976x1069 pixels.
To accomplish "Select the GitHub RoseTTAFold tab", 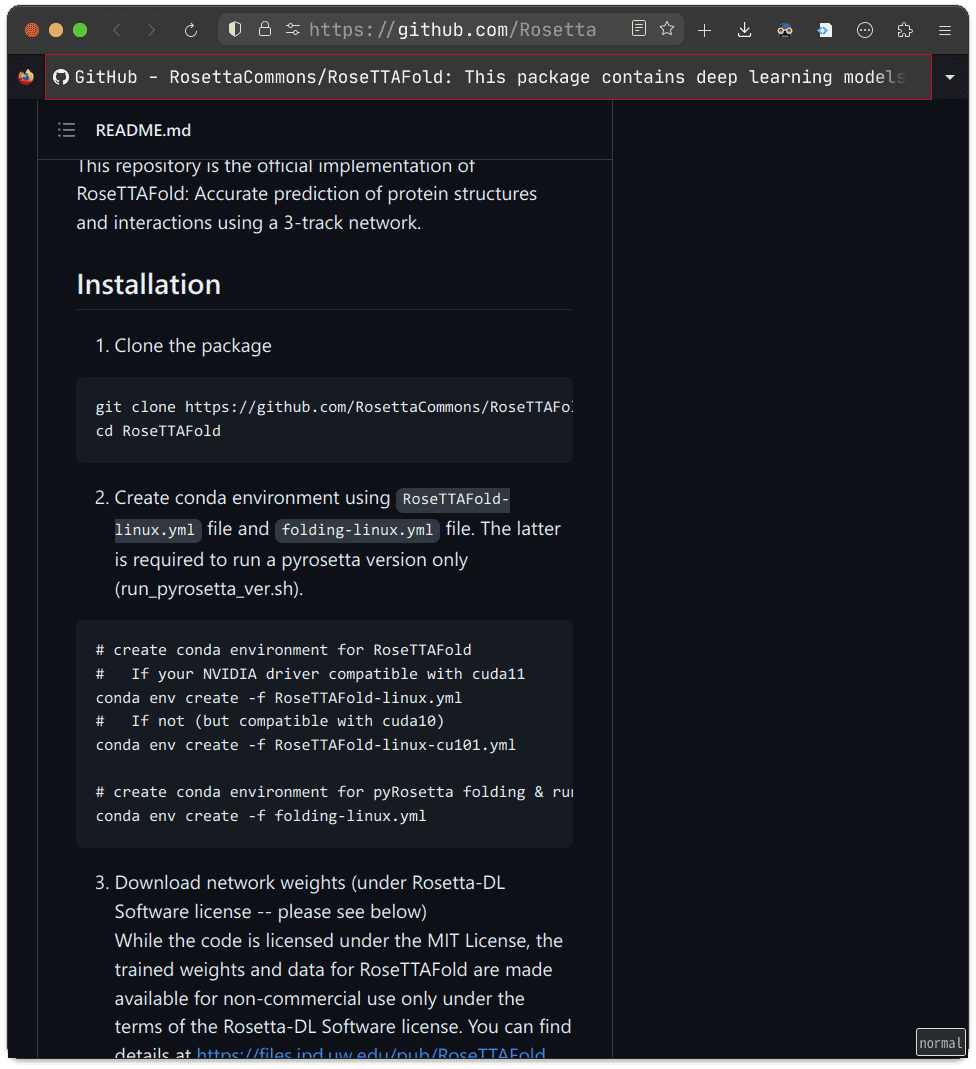I will pos(488,77).
